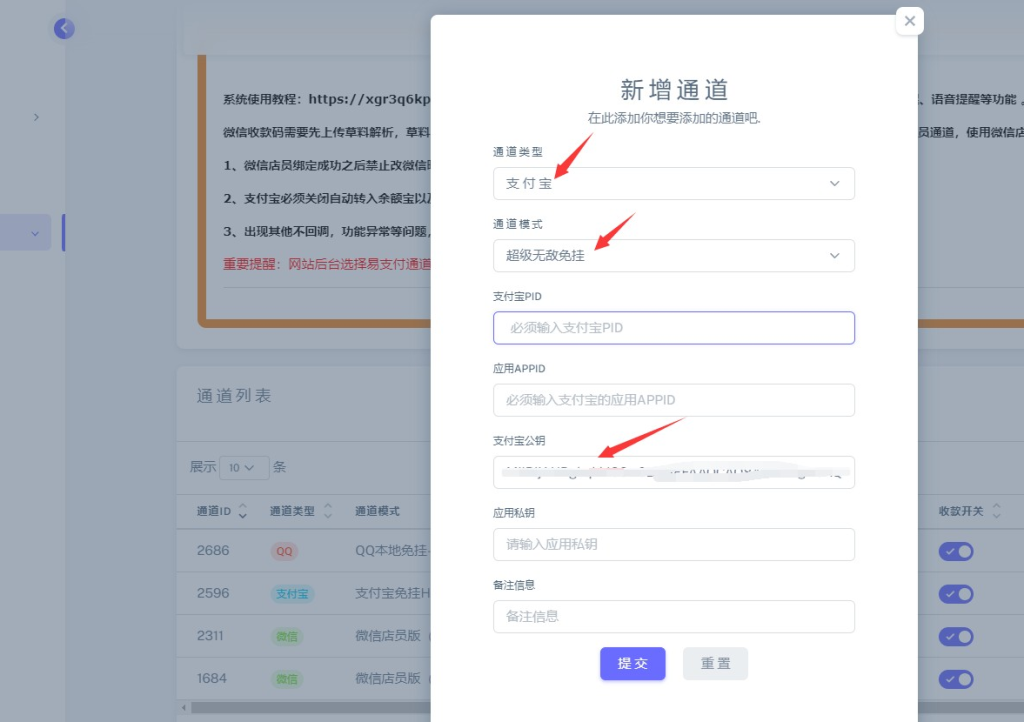Click the 通道模式 column header
1024x722 pixels.
pyautogui.click(x=377, y=511)
